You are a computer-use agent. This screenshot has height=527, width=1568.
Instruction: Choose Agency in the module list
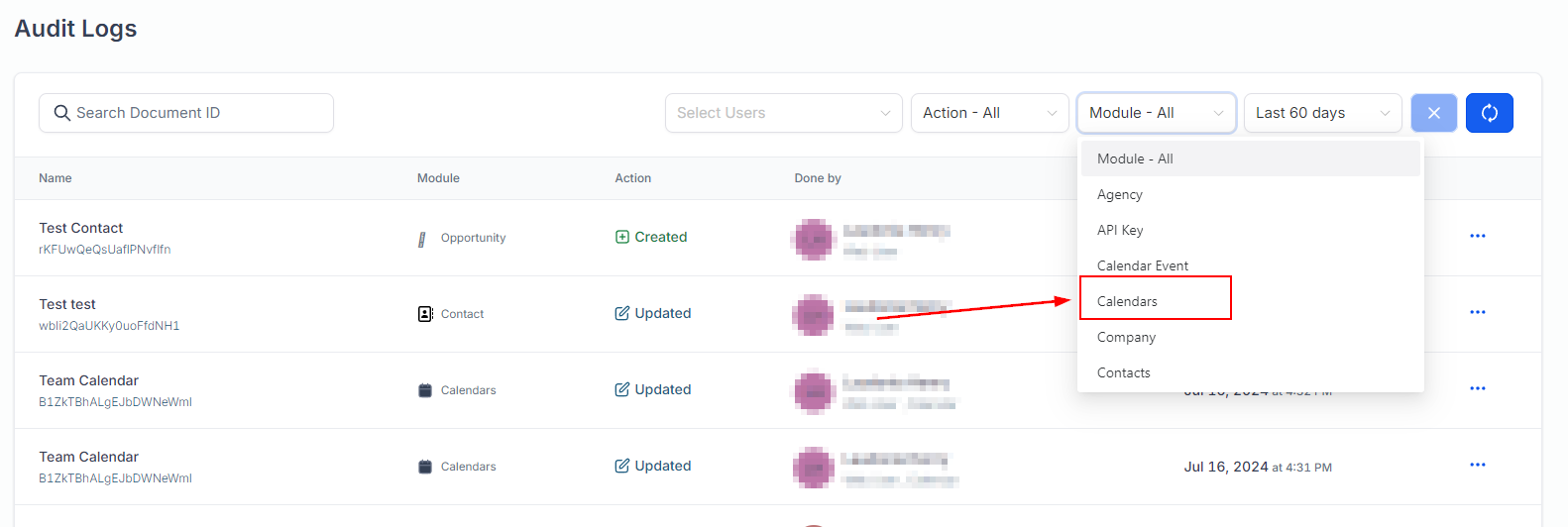pos(1120,195)
